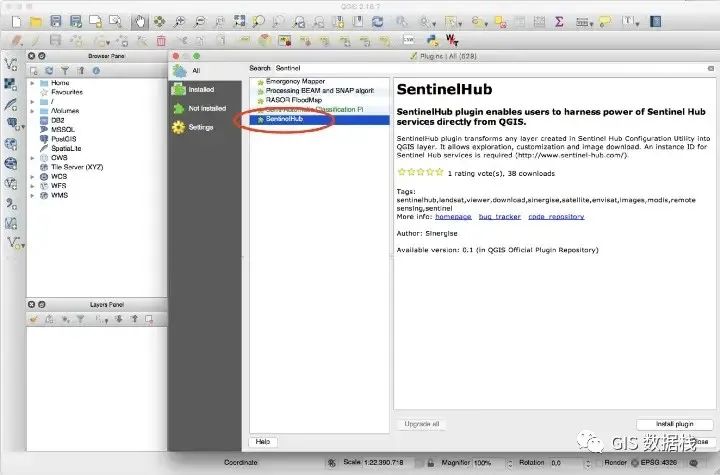Expand the / root folder in Browser
This screenshot has height=475, width=720.
click(32, 102)
